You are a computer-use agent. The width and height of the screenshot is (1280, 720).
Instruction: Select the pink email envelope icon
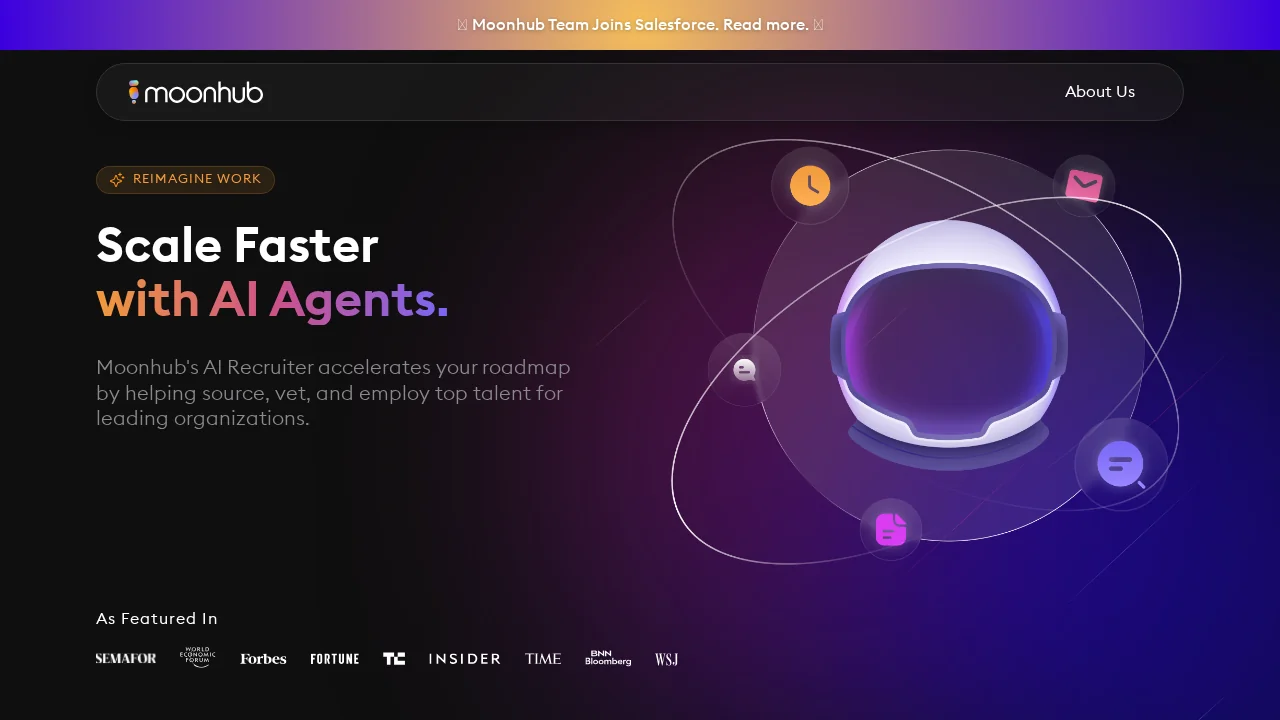[x=1084, y=185]
